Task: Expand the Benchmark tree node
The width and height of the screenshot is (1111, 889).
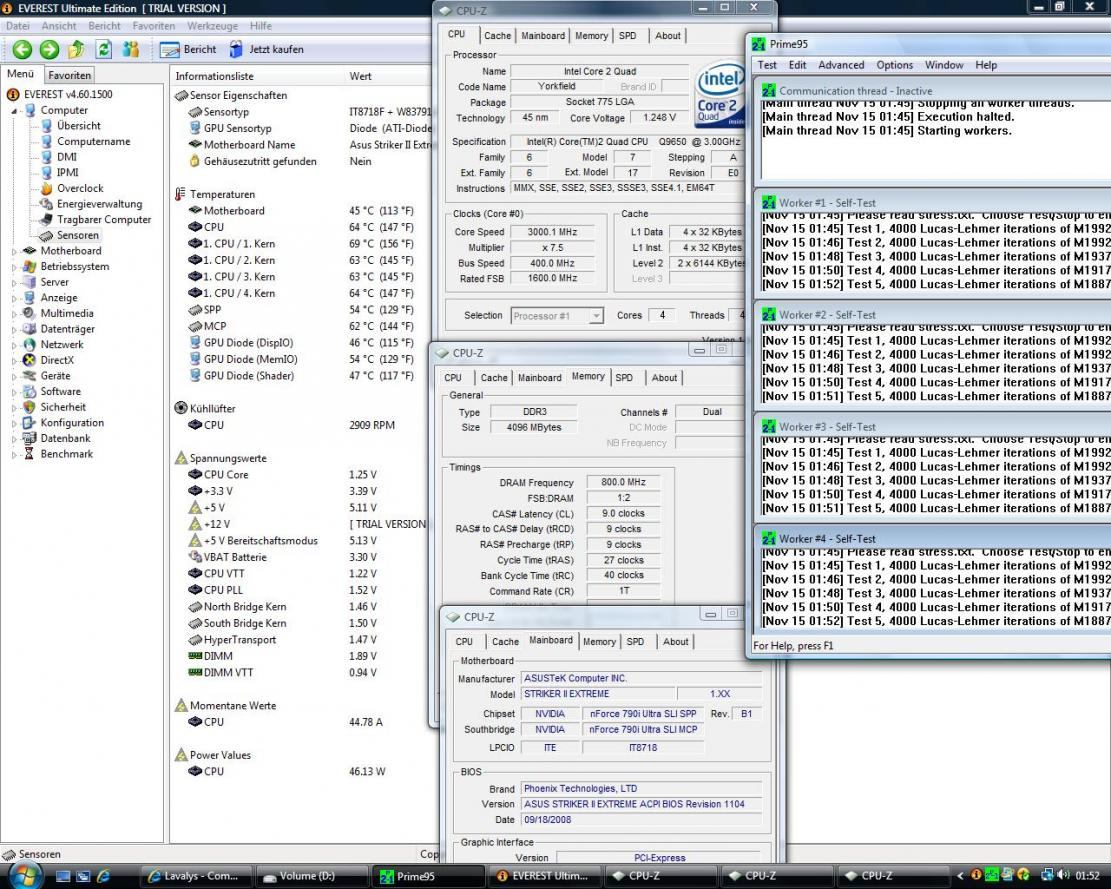Action: click(16, 454)
